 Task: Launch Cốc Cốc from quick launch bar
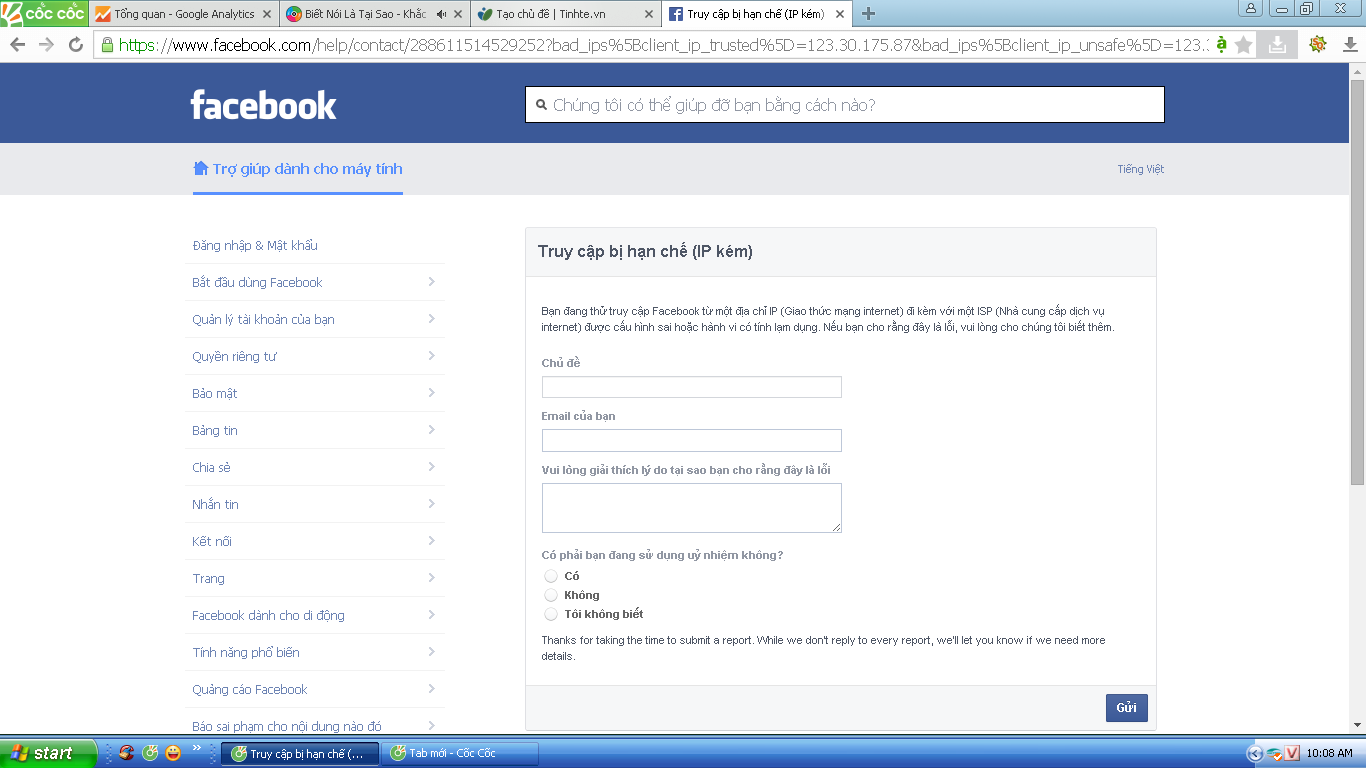point(149,753)
